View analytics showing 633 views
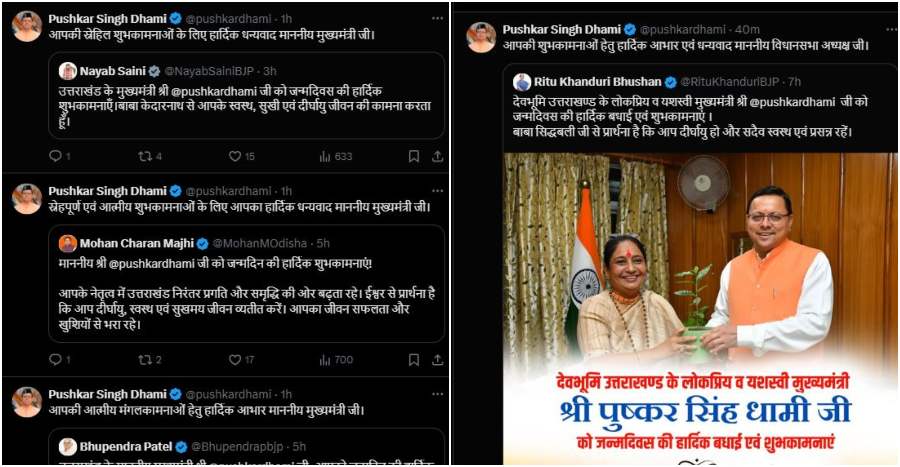Viewport: 900px width, 467px height. coord(335,156)
